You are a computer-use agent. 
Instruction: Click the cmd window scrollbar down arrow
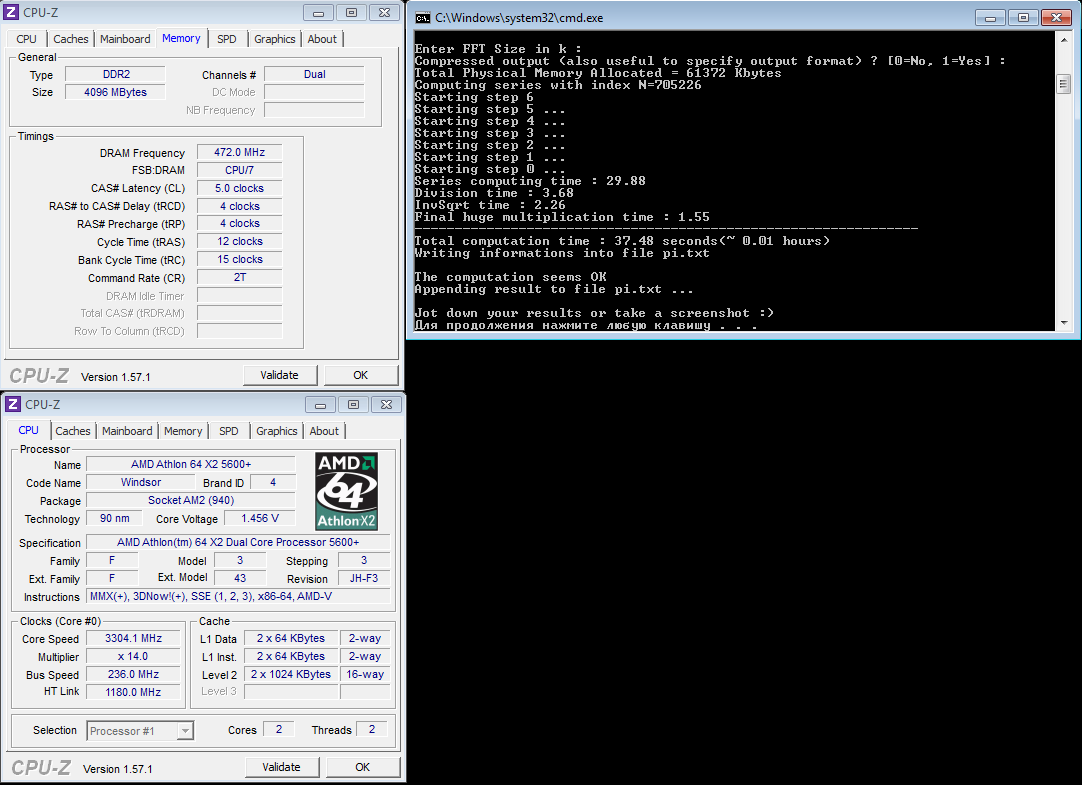1063,322
